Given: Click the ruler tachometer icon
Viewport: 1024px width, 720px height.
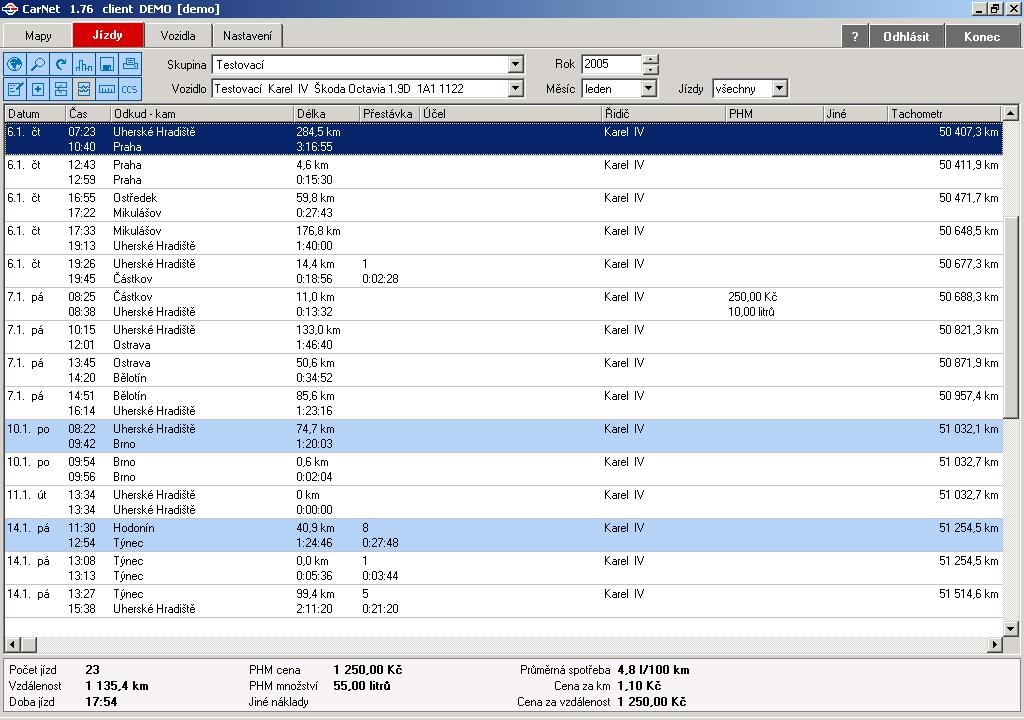Looking at the screenshot, I should click(106, 88).
